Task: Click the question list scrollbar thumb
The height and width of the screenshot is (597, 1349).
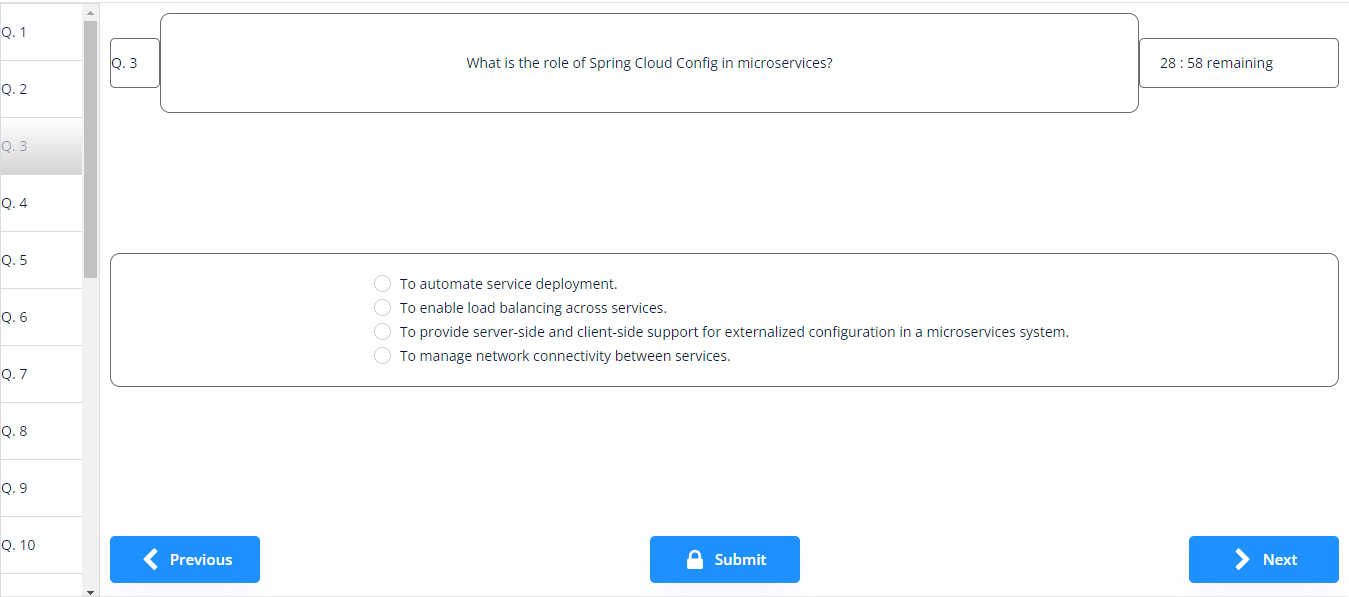Action: [90, 150]
